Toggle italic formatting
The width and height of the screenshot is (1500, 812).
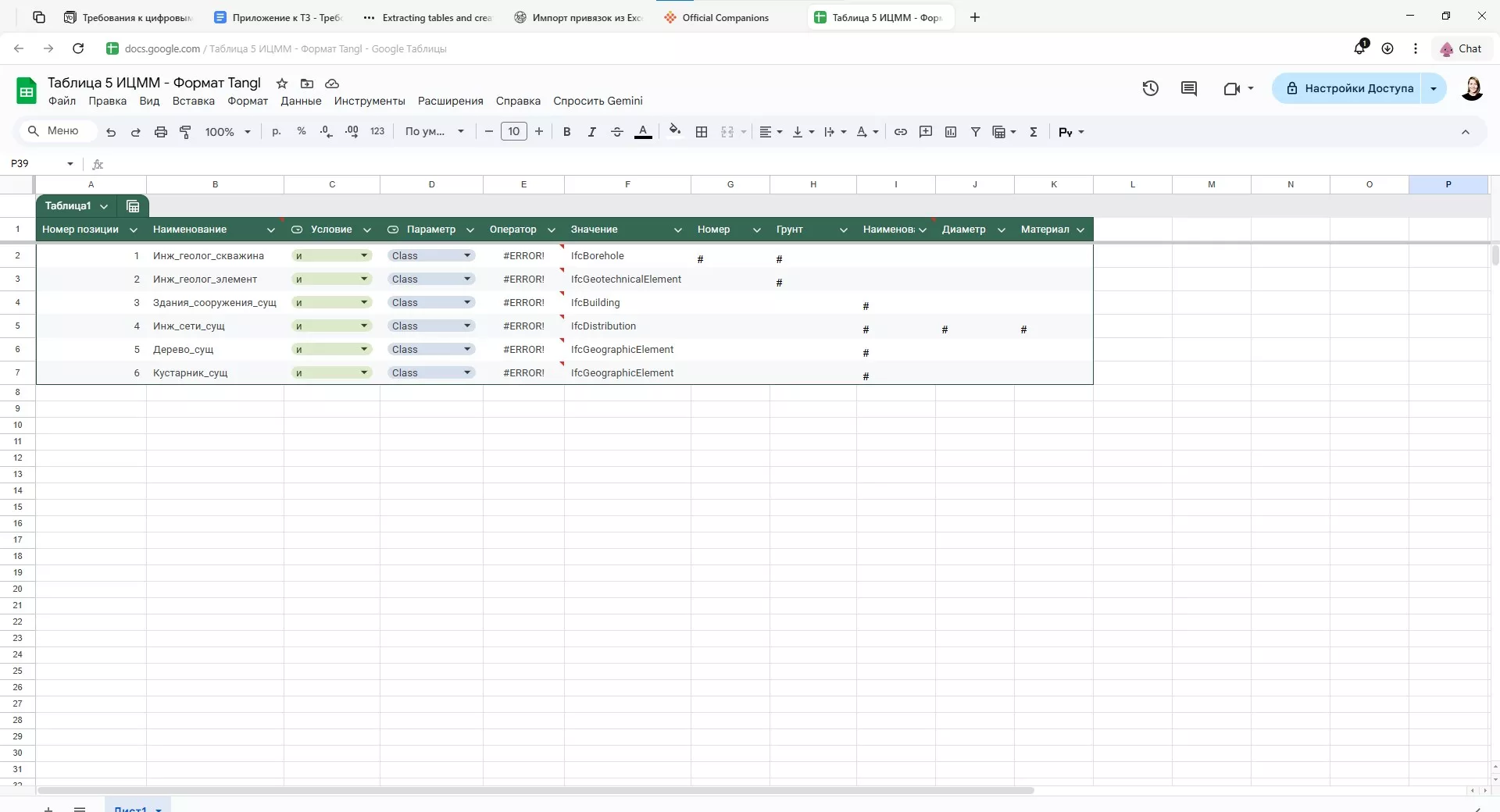(591, 132)
